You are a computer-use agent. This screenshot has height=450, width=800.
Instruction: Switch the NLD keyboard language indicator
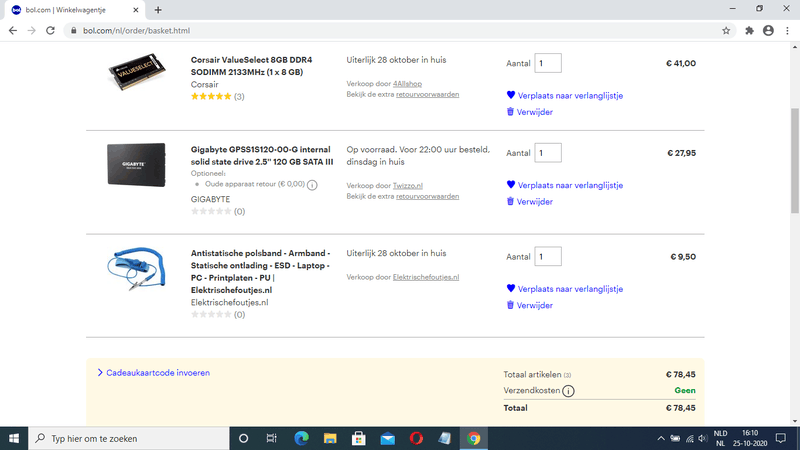pyautogui.click(x=720, y=438)
